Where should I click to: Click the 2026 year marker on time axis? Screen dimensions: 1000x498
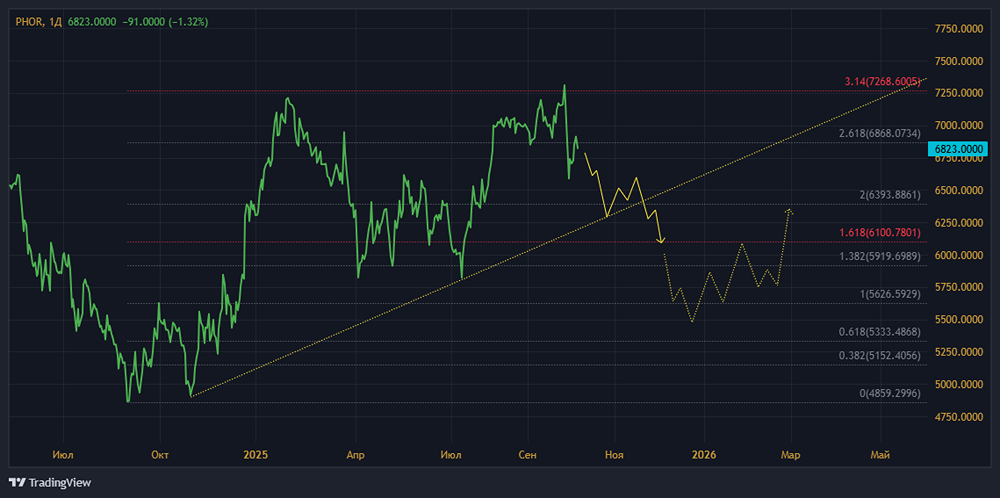[x=704, y=455]
